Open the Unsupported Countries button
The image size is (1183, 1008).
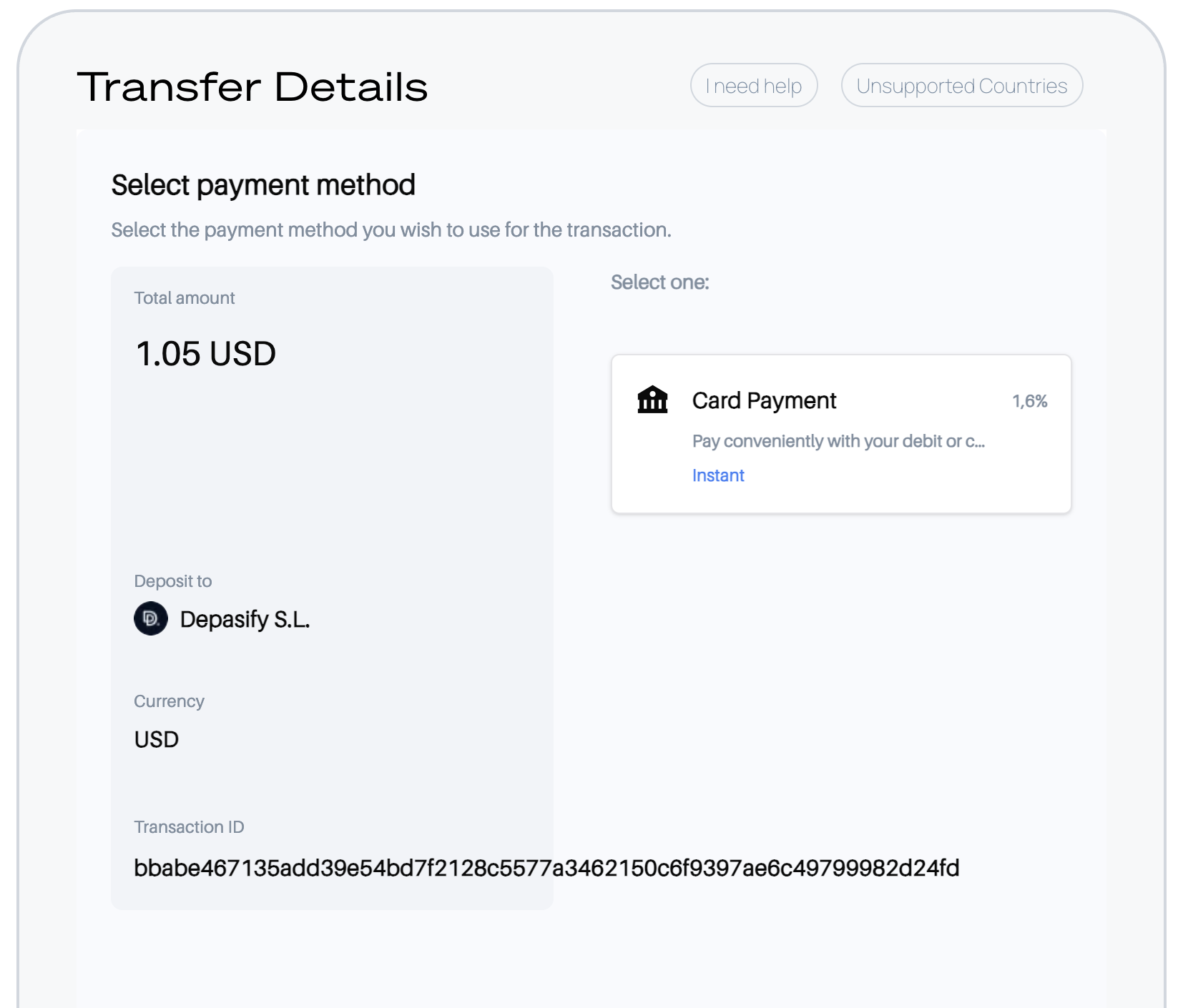pyautogui.click(x=961, y=86)
